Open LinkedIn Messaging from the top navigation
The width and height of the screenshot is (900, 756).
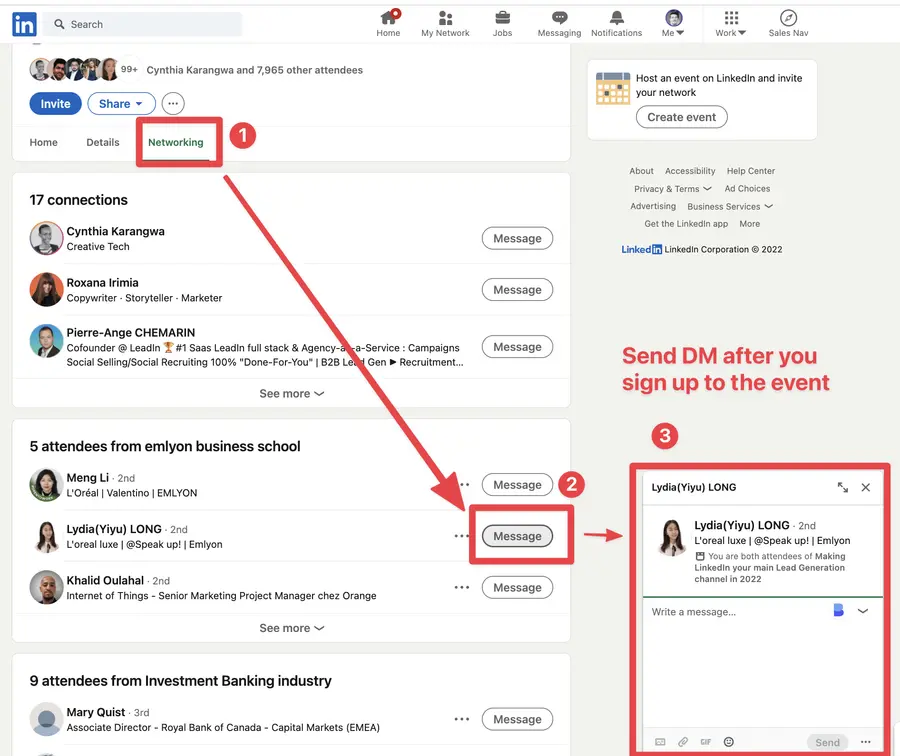point(559,24)
